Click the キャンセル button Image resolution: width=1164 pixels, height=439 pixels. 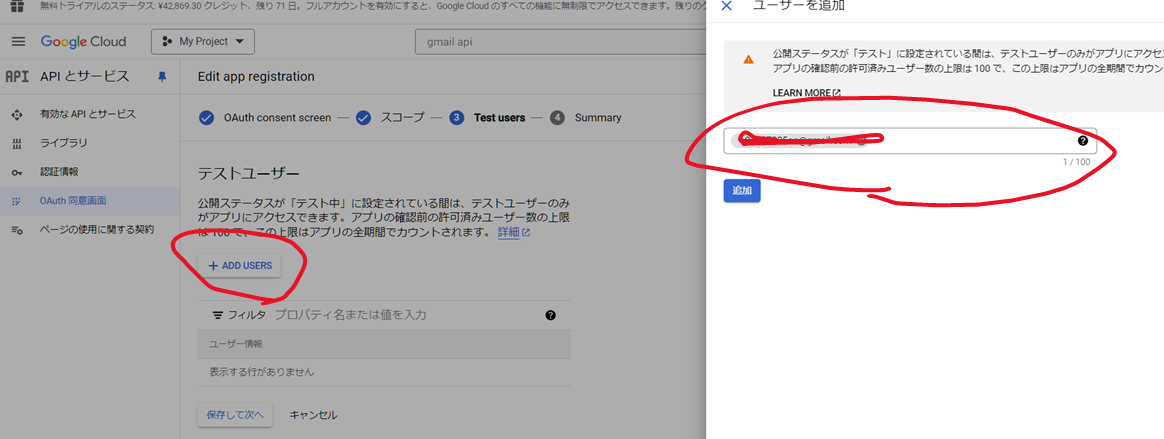[313, 414]
